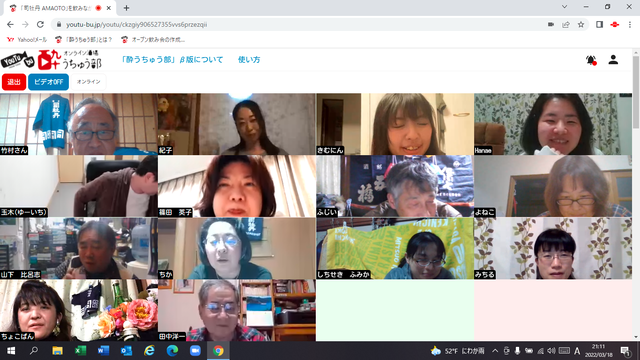
Task: Select 山下 比呂志's video tile
Action: pos(79,248)
